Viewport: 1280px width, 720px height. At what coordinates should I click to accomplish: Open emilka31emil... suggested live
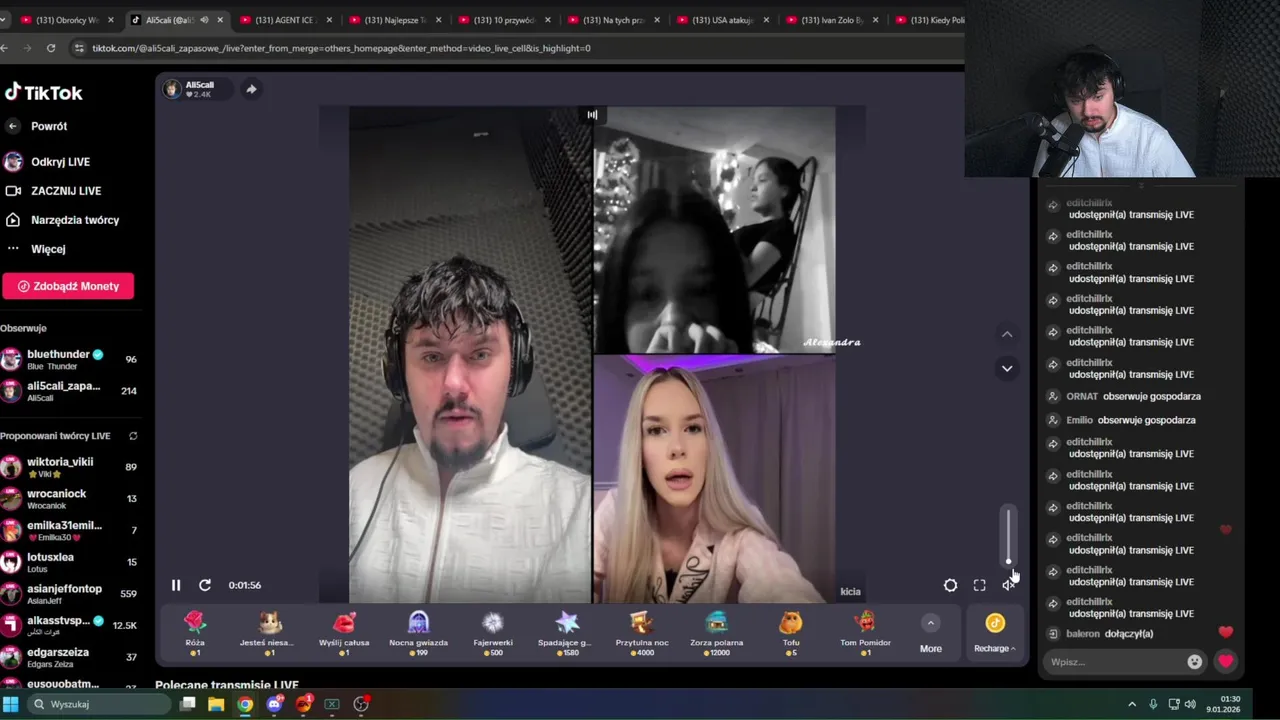(x=68, y=530)
